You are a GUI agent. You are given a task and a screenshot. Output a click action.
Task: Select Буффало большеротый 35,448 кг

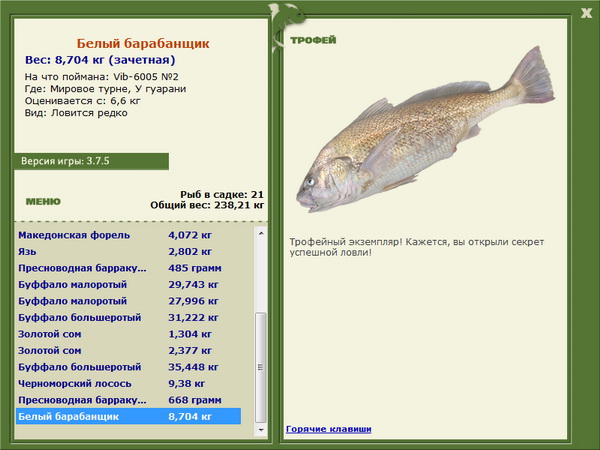pos(129,367)
